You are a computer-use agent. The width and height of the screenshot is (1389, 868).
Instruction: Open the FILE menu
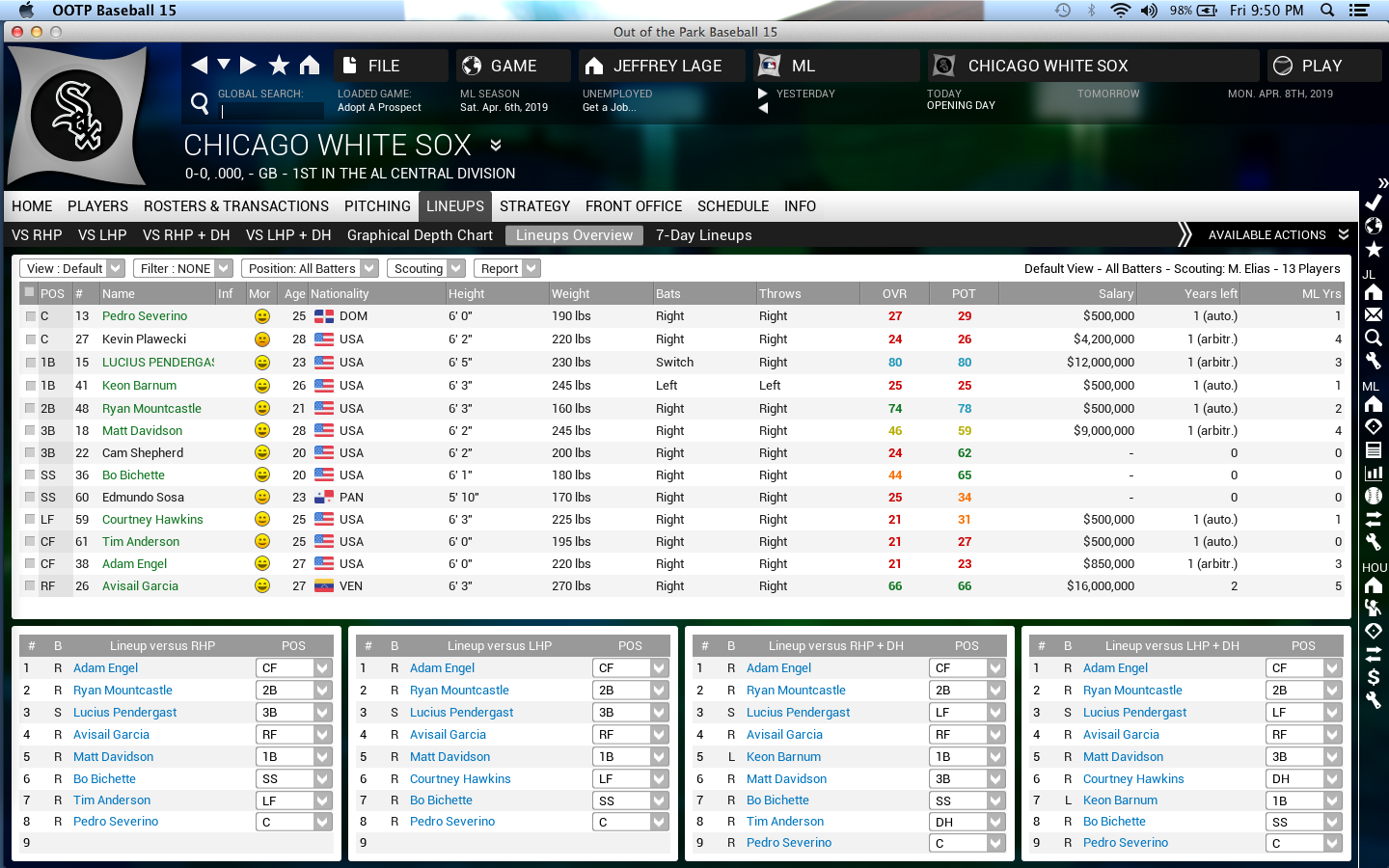(x=392, y=66)
